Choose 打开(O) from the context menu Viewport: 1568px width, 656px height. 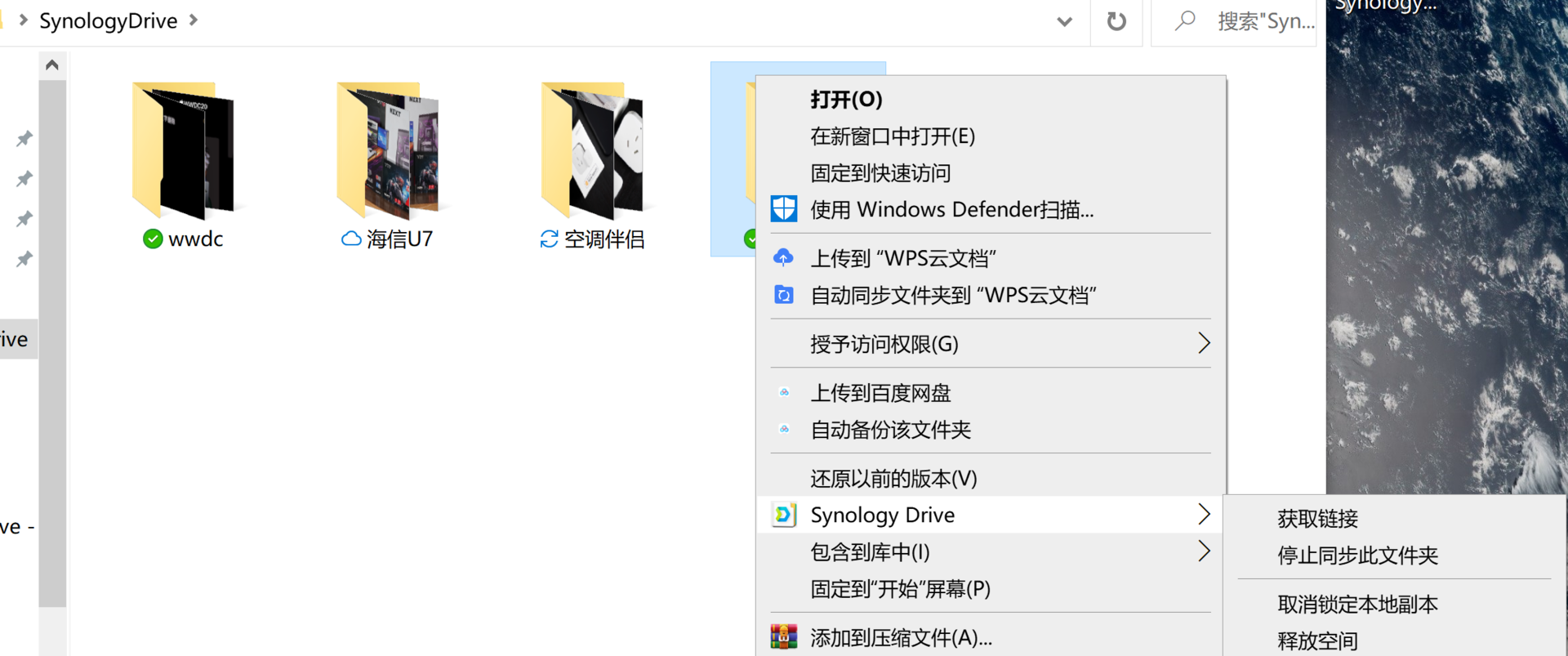click(991, 99)
